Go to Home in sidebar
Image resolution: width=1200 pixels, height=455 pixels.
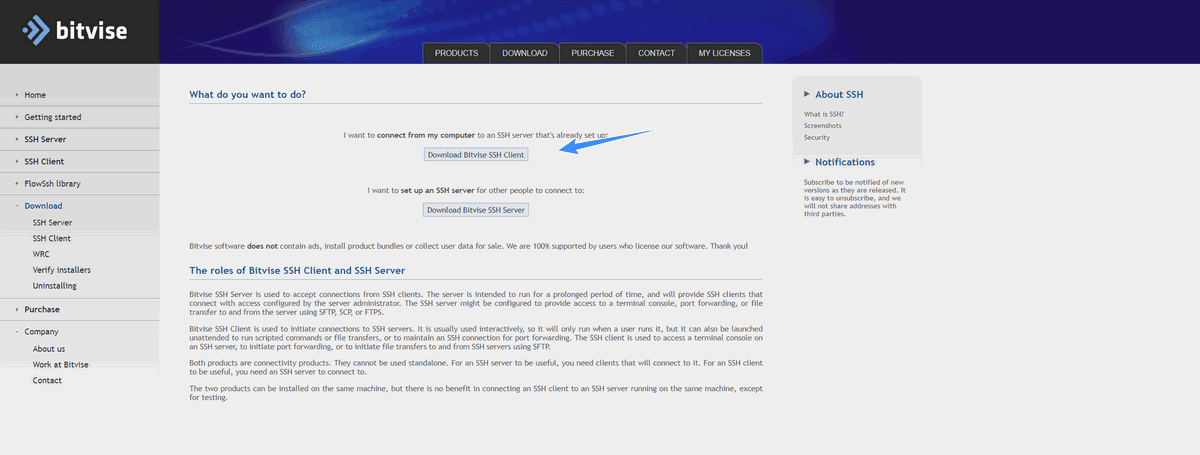click(35, 95)
